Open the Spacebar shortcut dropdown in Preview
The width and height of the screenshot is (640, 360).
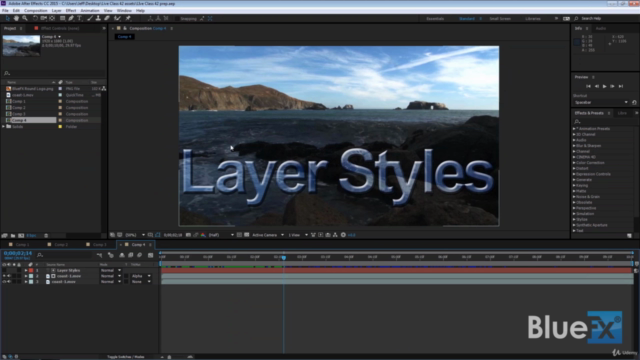coord(601,102)
